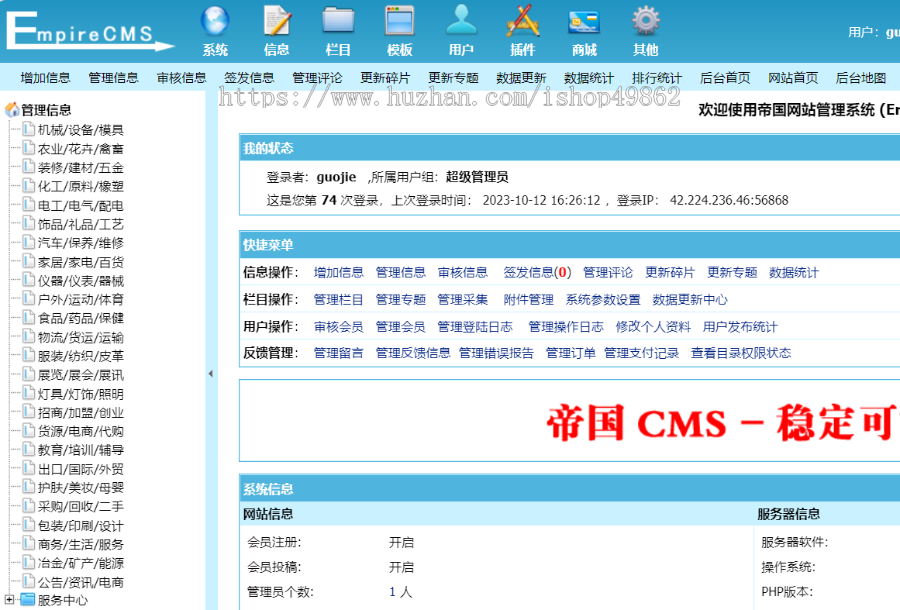Collapse the left sidebar with arrow handle
The height and width of the screenshot is (610, 900).
(211, 374)
